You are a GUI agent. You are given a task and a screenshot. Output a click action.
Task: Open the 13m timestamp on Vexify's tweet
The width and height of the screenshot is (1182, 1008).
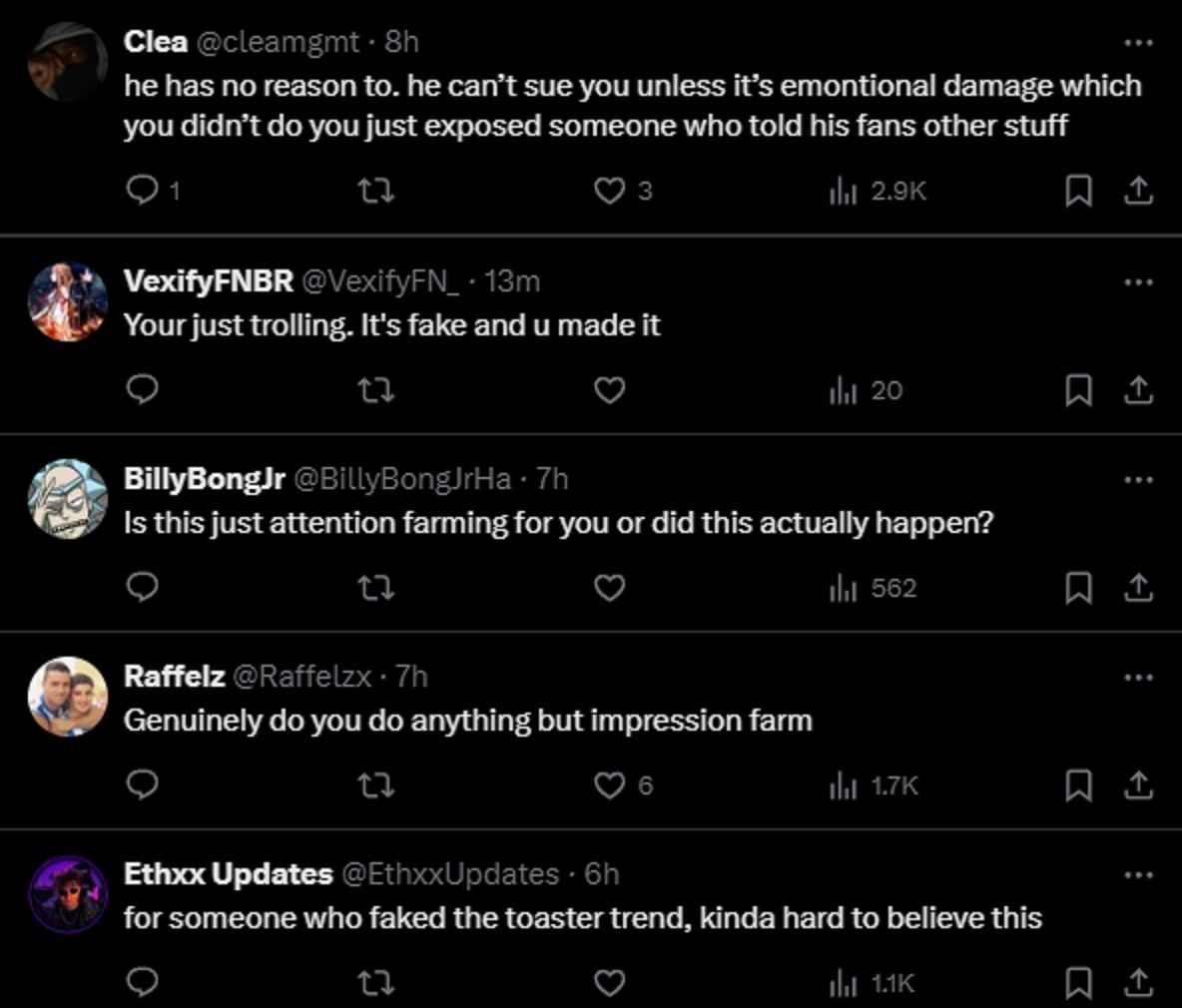(x=512, y=281)
